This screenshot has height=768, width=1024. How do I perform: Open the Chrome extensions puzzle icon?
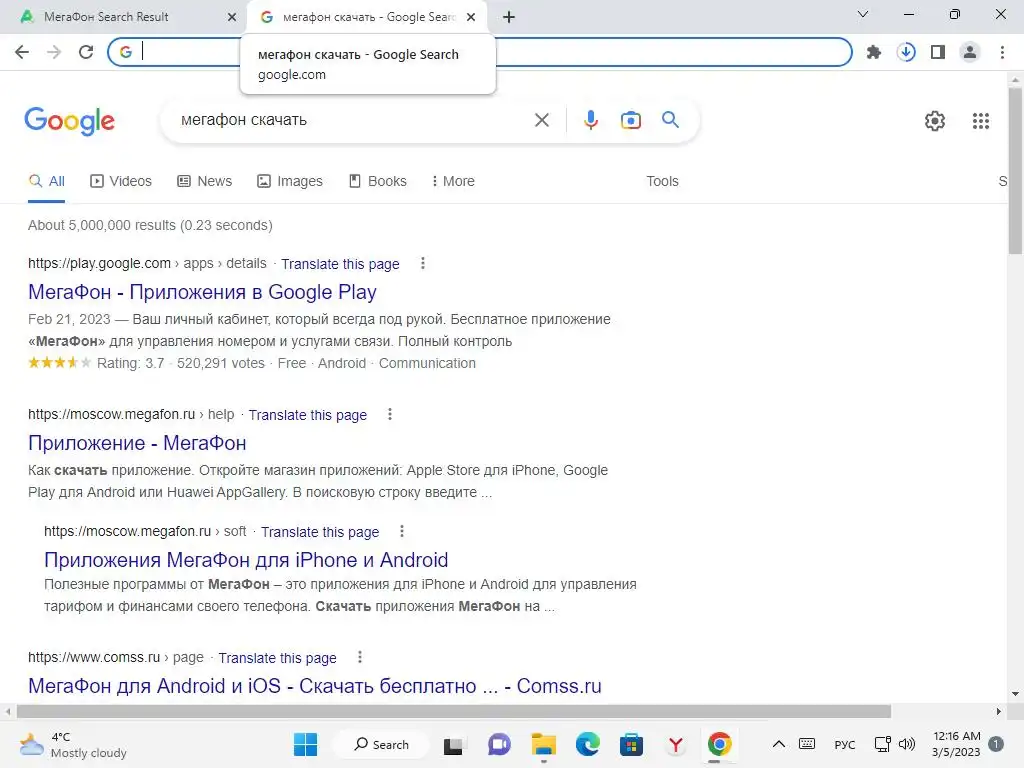873,52
